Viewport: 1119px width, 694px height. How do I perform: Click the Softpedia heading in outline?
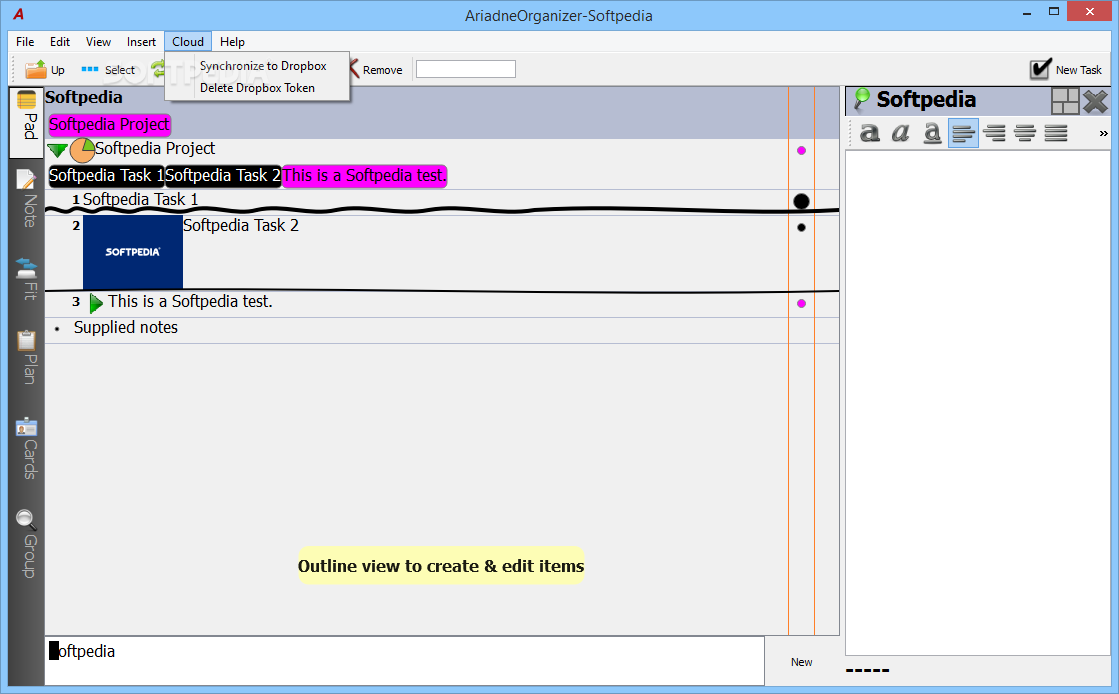[x=84, y=98]
